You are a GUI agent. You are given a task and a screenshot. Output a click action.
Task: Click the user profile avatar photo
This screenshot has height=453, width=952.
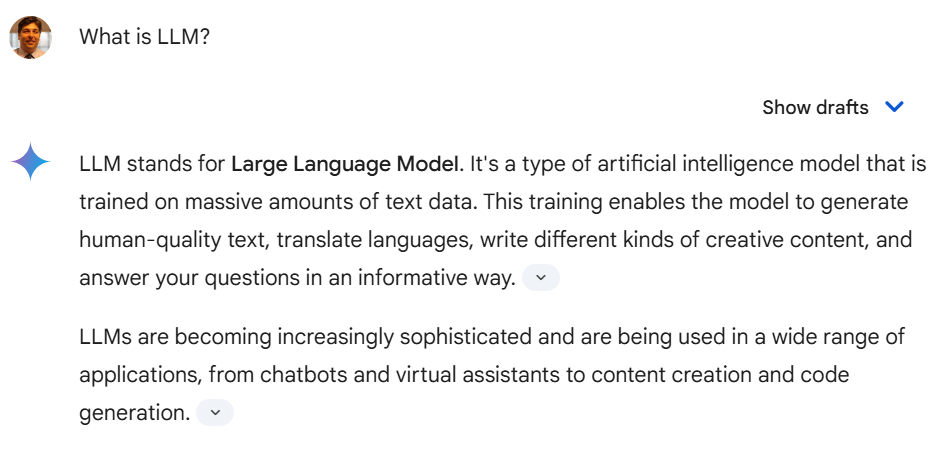pyautogui.click(x=30, y=38)
